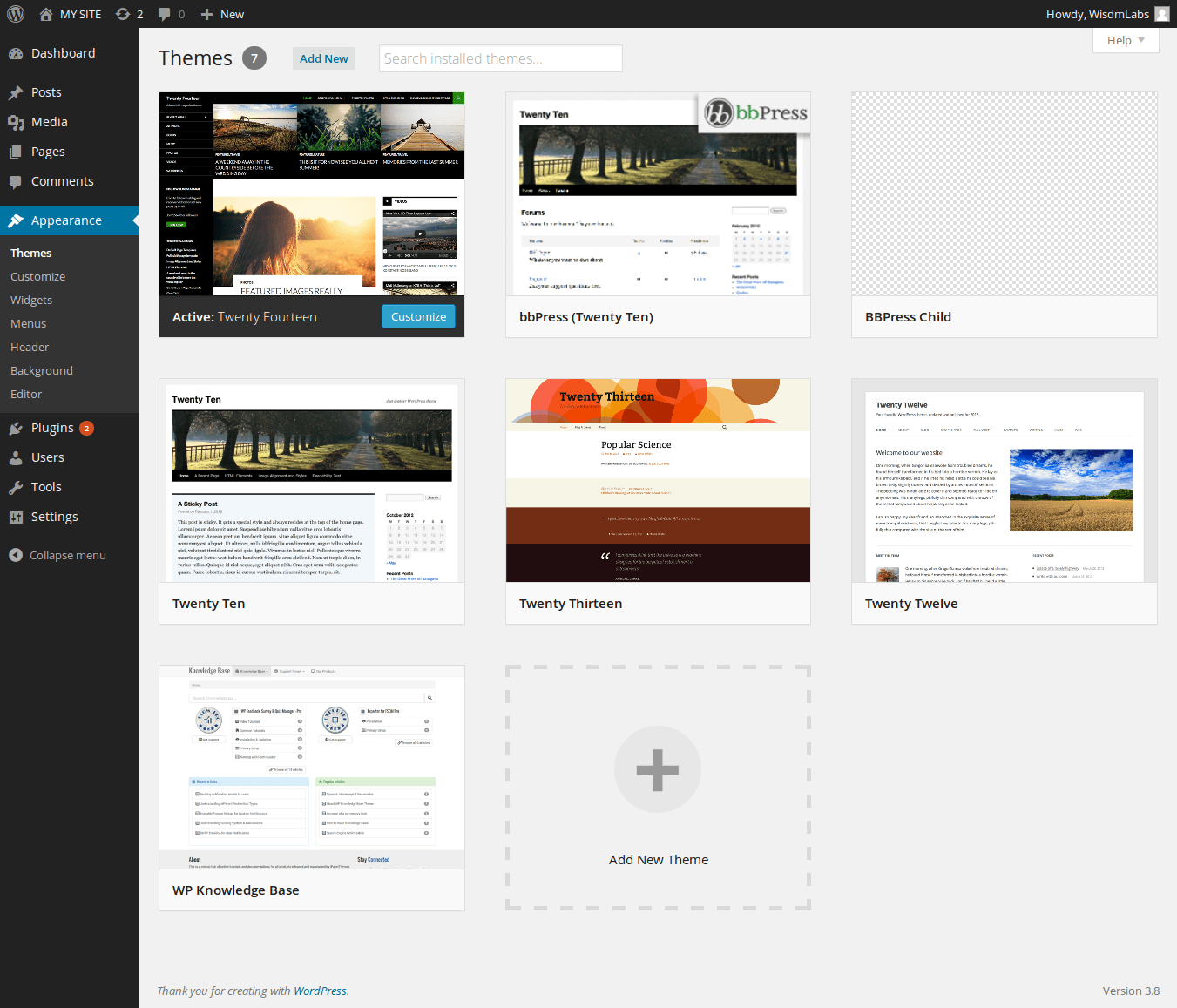
Task: Click the Add New Theme label
Action: click(659, 860)
